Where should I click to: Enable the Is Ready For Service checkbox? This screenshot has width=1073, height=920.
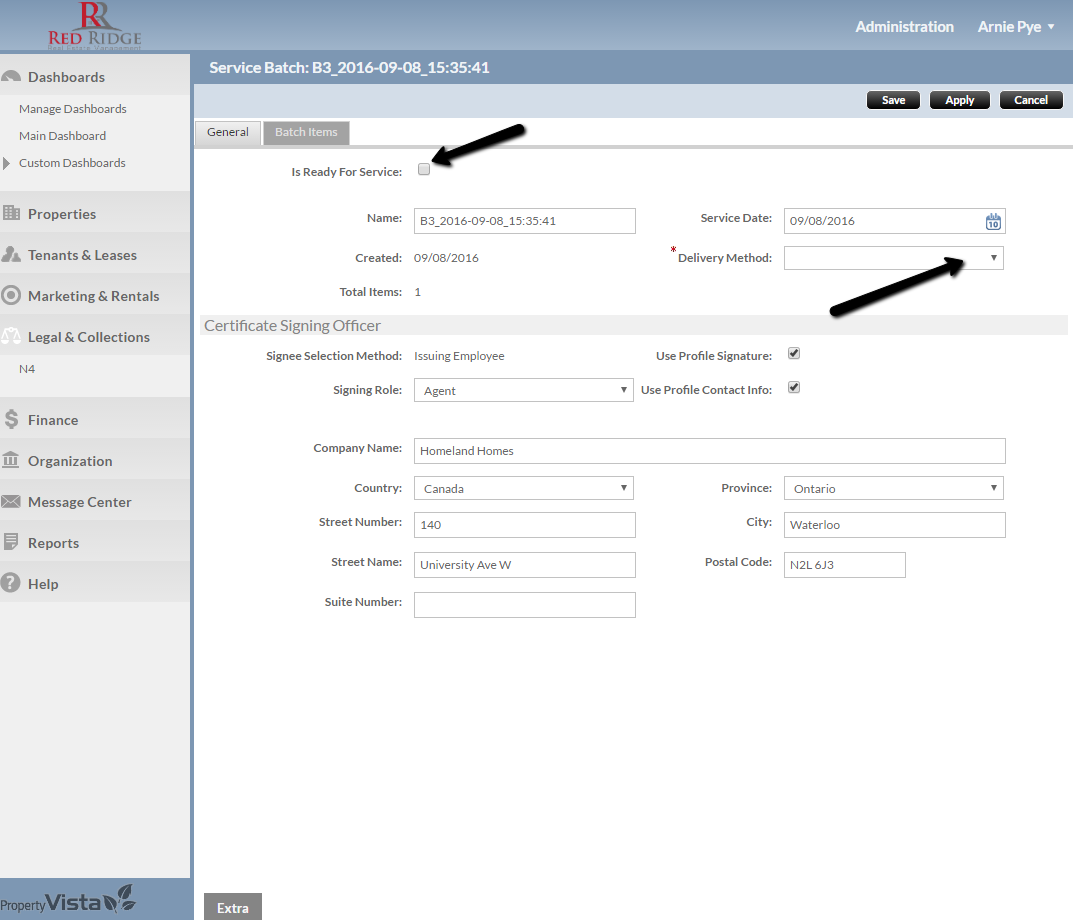coord(424,170)
